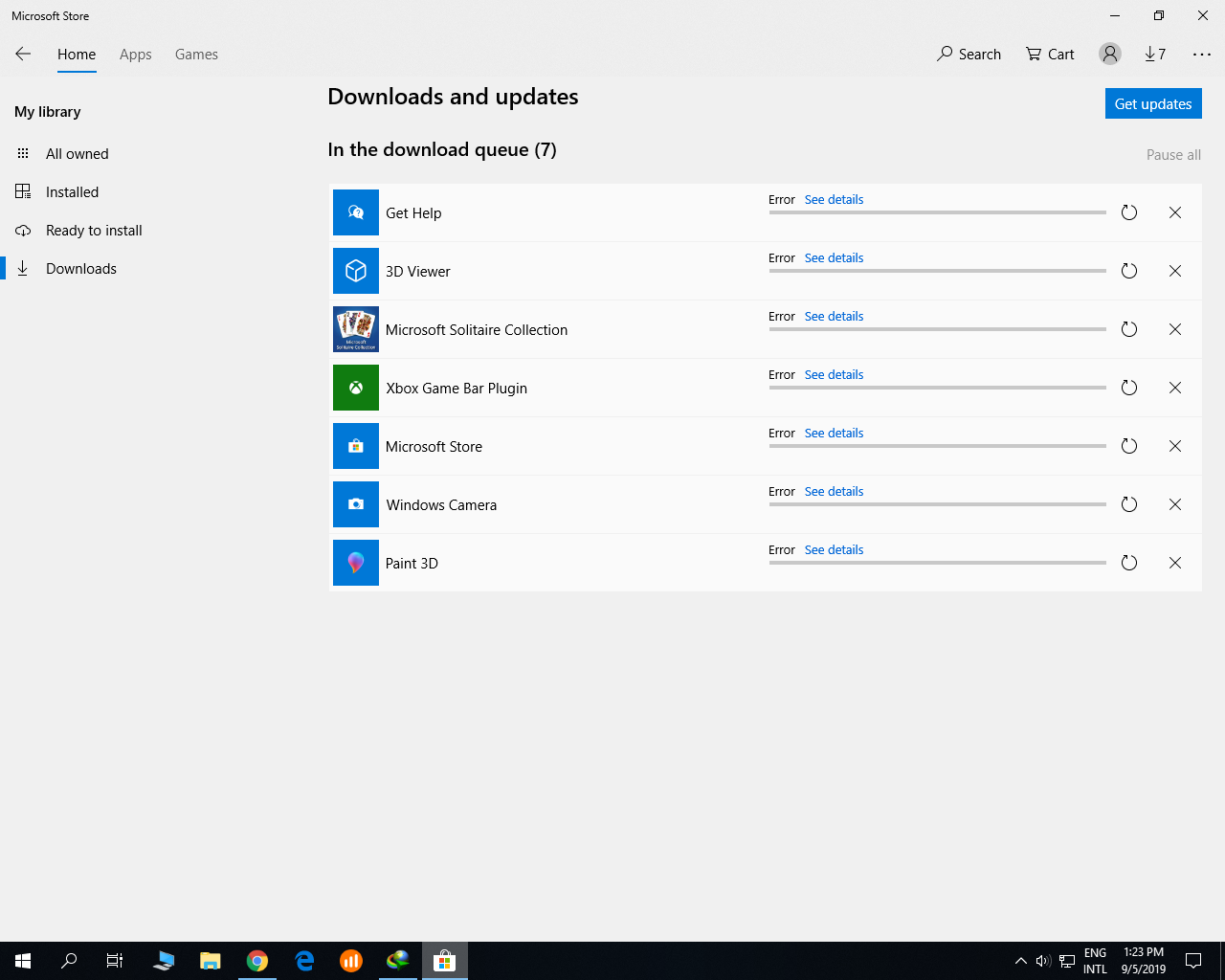This screenshot has width=1225, height=980.
Task: Retry the Windows Camera download
Action: 1129,504
